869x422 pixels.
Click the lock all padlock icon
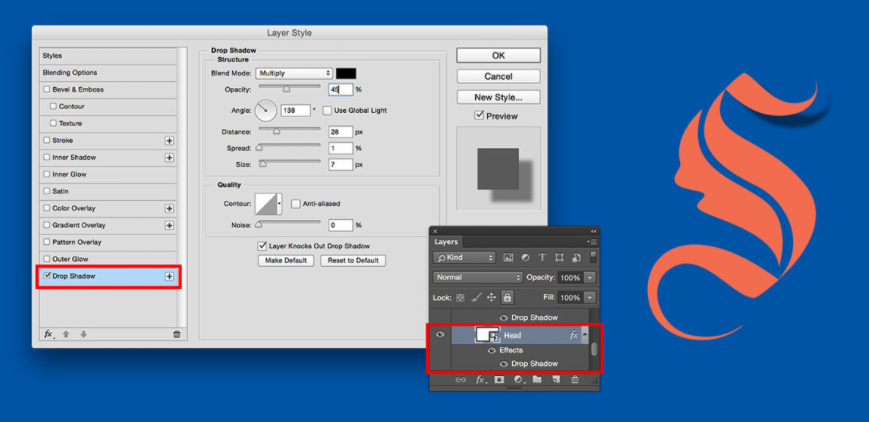point(507,297)
